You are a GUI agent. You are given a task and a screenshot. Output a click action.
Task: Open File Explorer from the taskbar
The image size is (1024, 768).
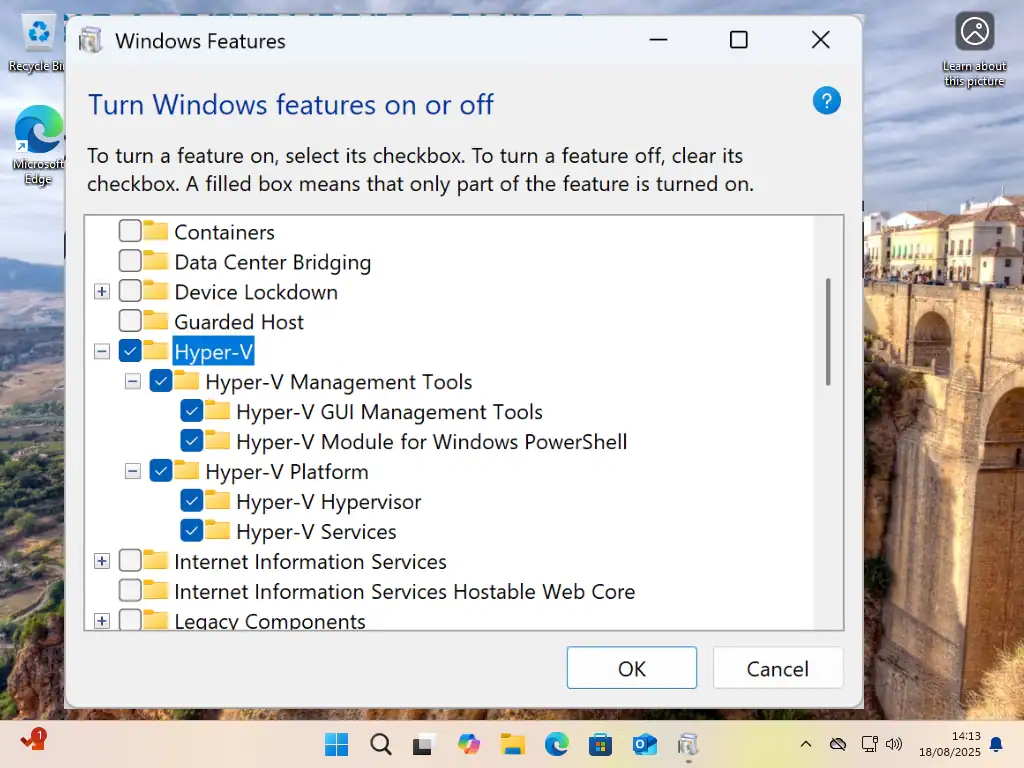click(x=513, y=744)
